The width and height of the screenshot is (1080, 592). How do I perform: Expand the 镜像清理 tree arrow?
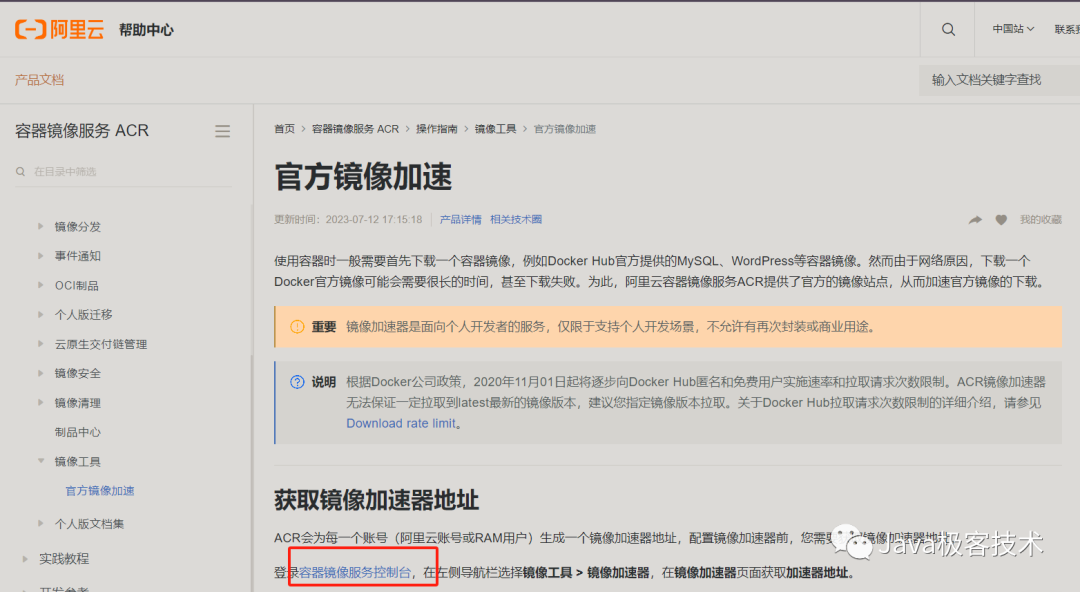tap(41, 402)
